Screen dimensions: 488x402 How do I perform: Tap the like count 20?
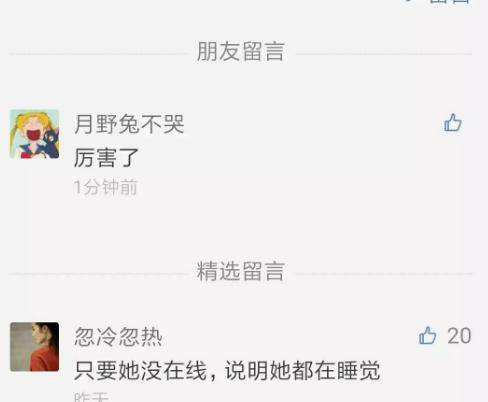click(x=459, y=335)
